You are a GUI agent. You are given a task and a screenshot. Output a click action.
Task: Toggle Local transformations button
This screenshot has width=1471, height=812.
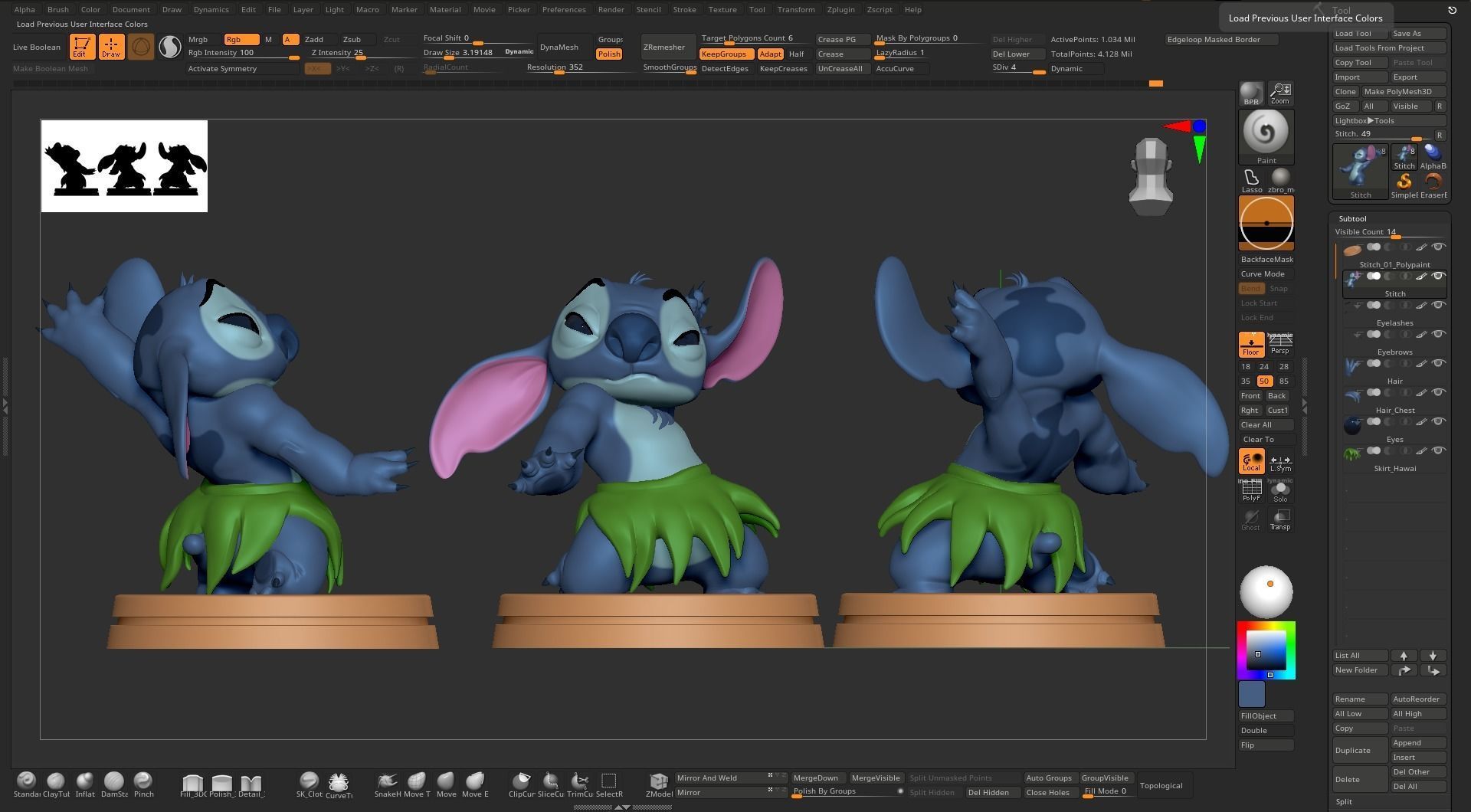pos(1251,461)
